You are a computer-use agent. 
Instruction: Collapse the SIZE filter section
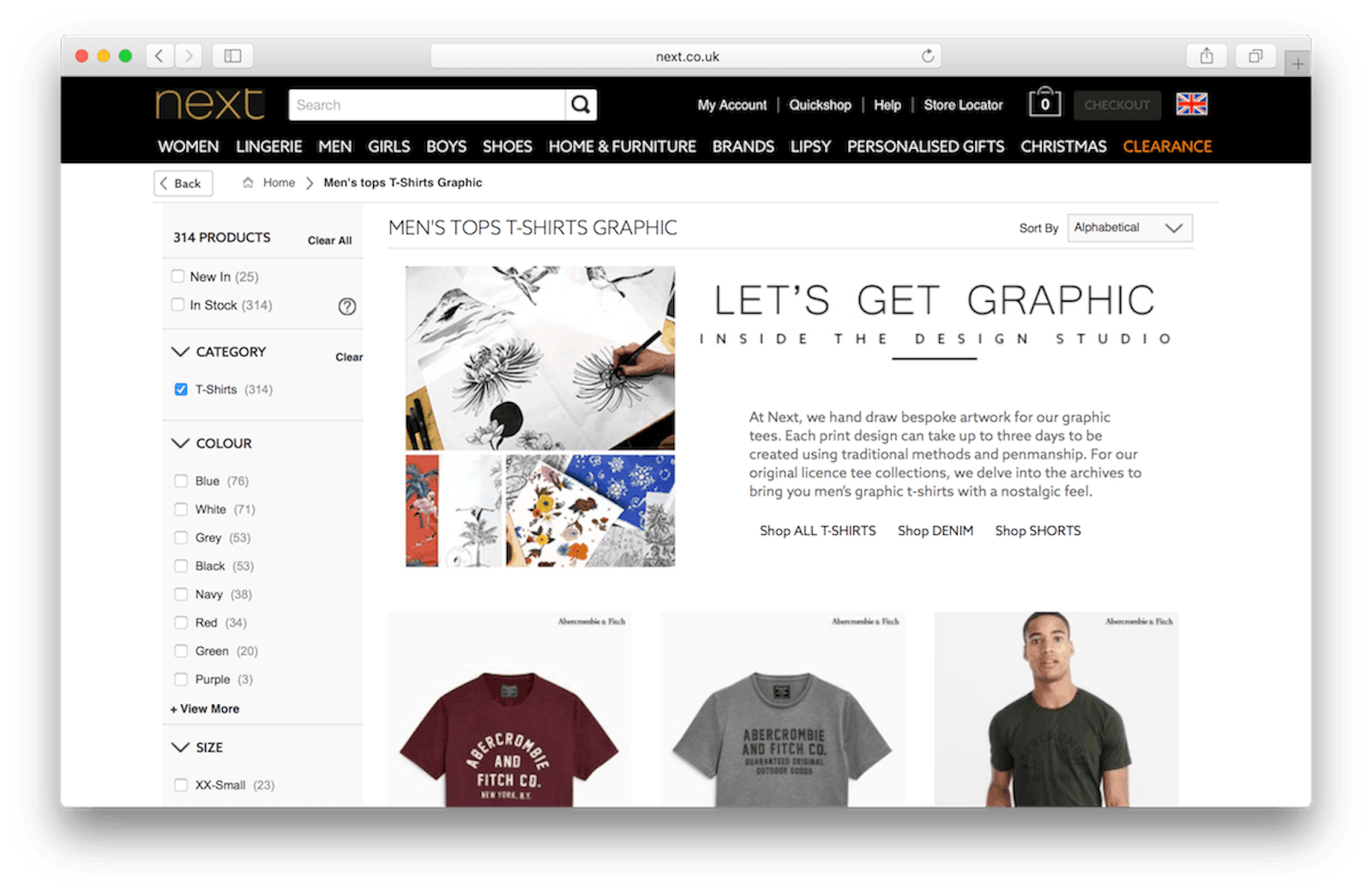coord(180,747)
